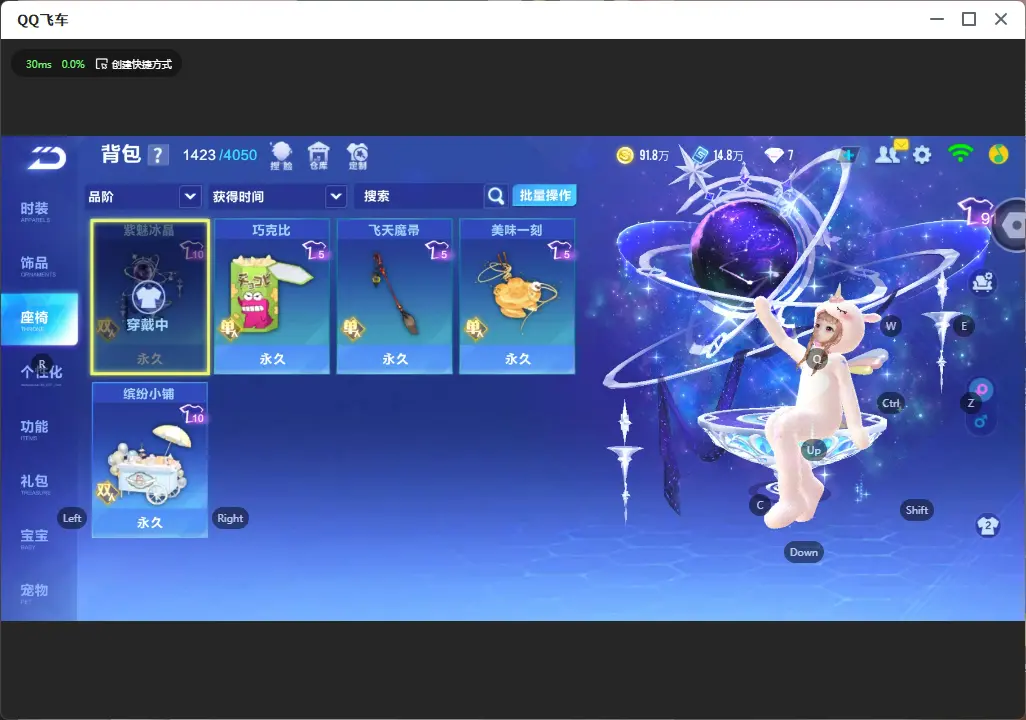Click the Left key overlay button
1026x720 pixels.
coord(72,518)
